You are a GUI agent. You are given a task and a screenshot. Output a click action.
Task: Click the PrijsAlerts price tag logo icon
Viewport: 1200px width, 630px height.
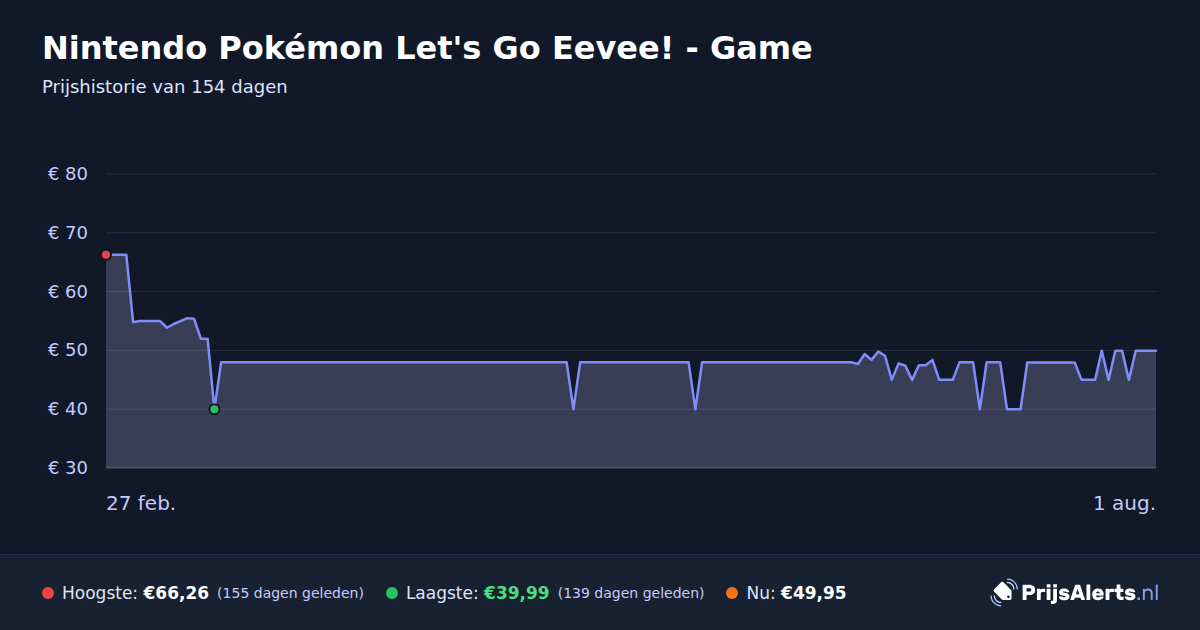(x=1003, y=593)
